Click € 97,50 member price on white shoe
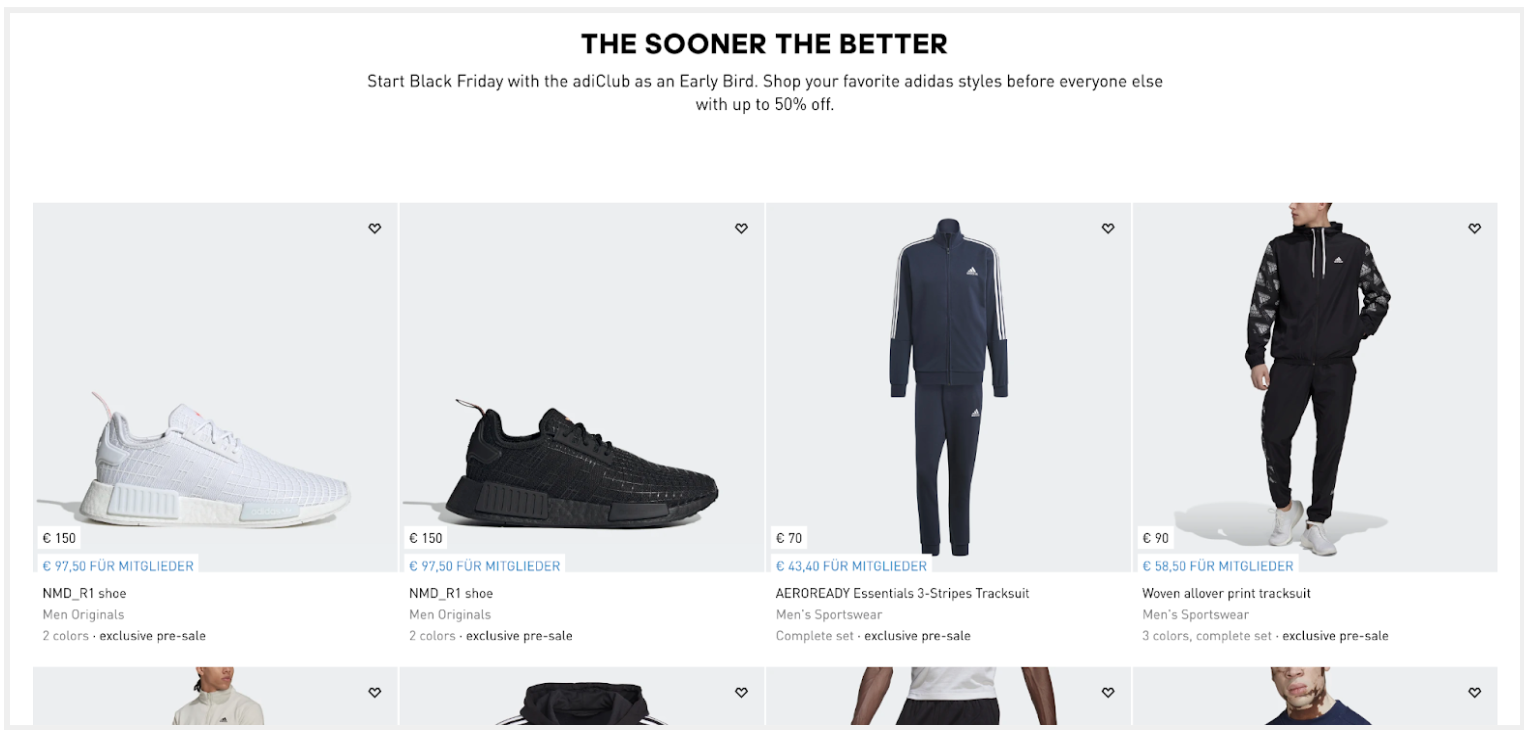This screenshot has width=1524, height=730. (x=118, y=566)
